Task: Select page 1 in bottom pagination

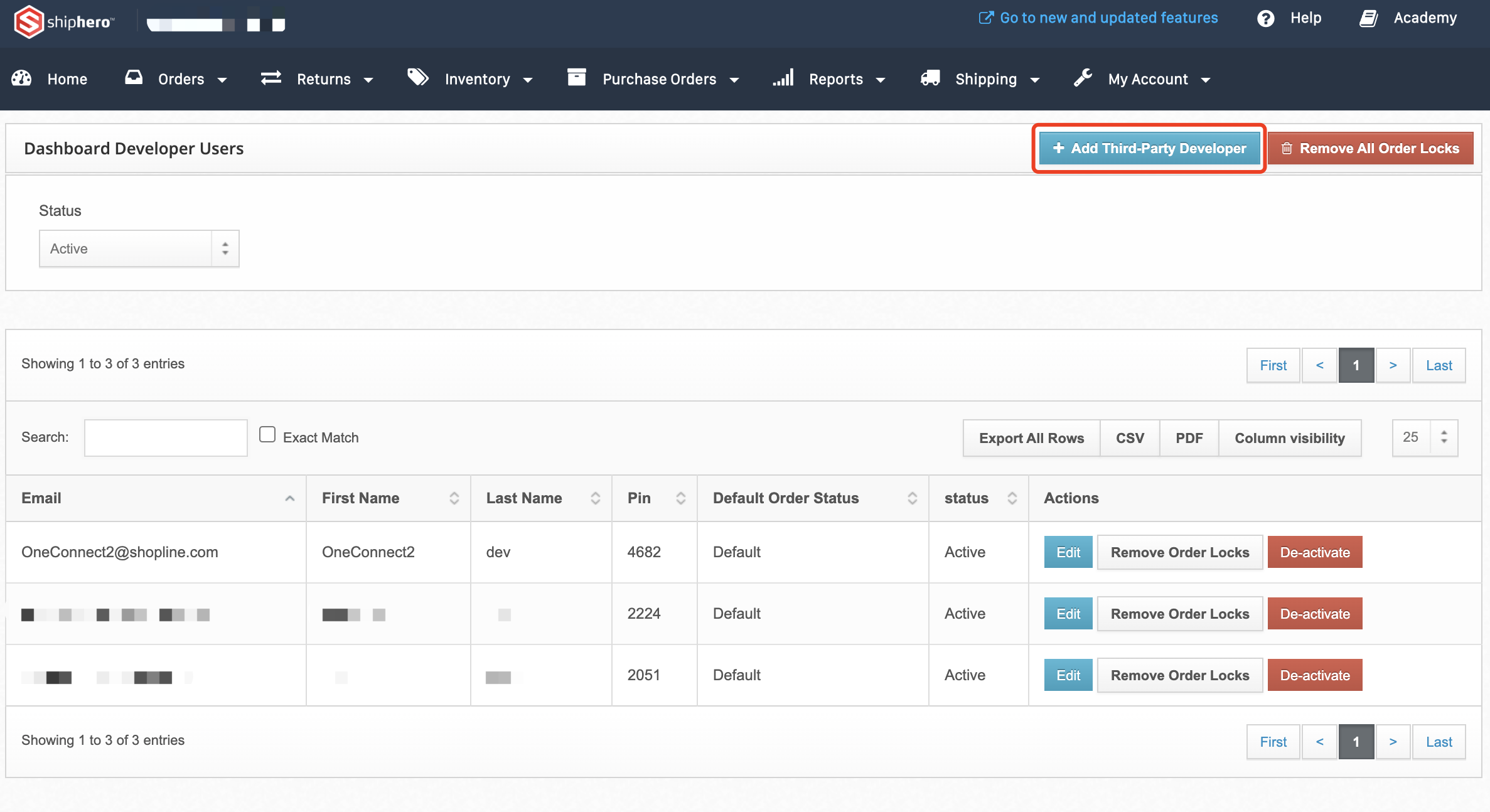Action: point(1356,742)
